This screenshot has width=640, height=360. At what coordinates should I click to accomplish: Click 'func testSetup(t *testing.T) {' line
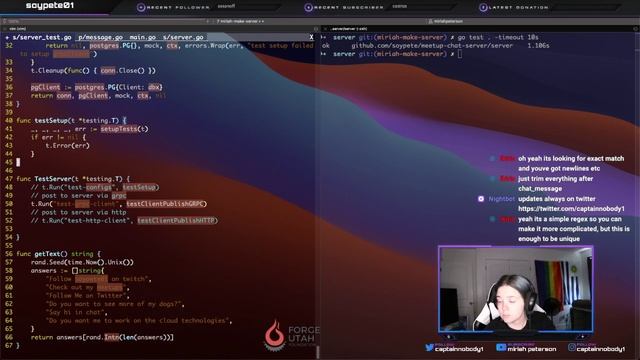pyautogui.click(x=71, y=120)
